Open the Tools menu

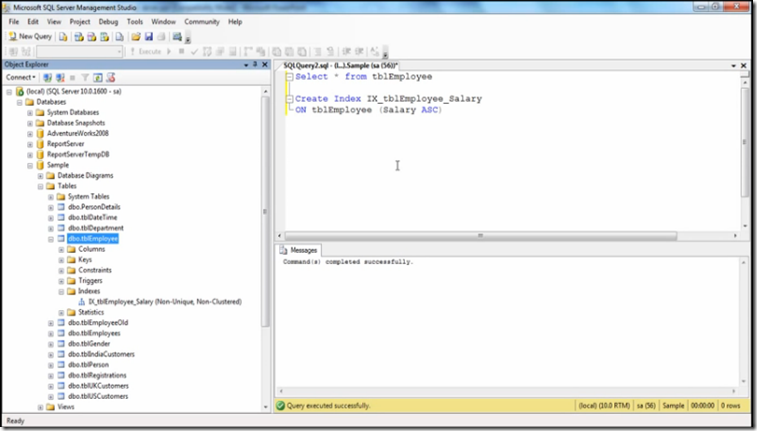tap(135, 22)
